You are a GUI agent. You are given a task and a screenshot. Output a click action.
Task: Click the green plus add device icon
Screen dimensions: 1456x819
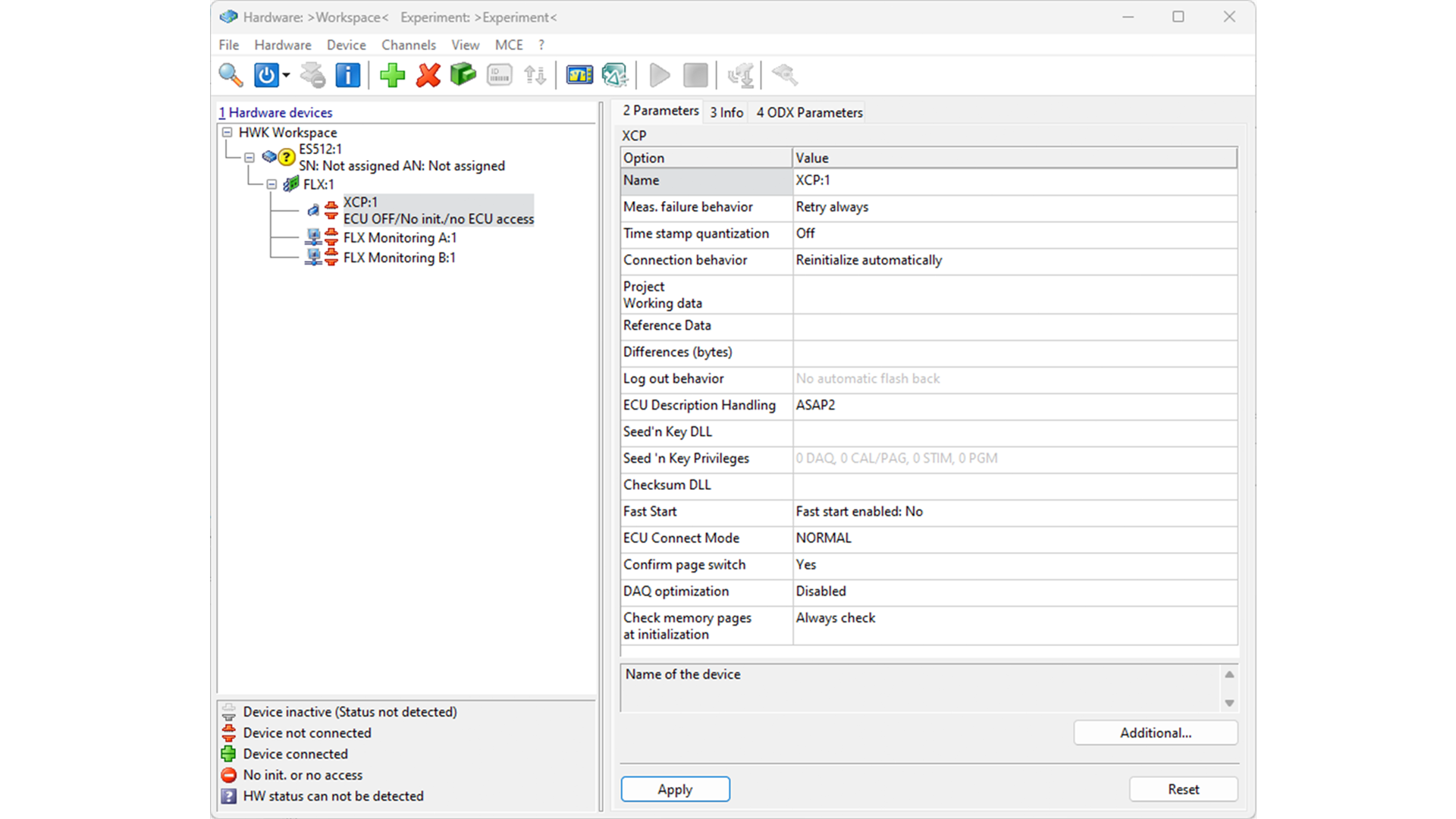coord(392,75)
